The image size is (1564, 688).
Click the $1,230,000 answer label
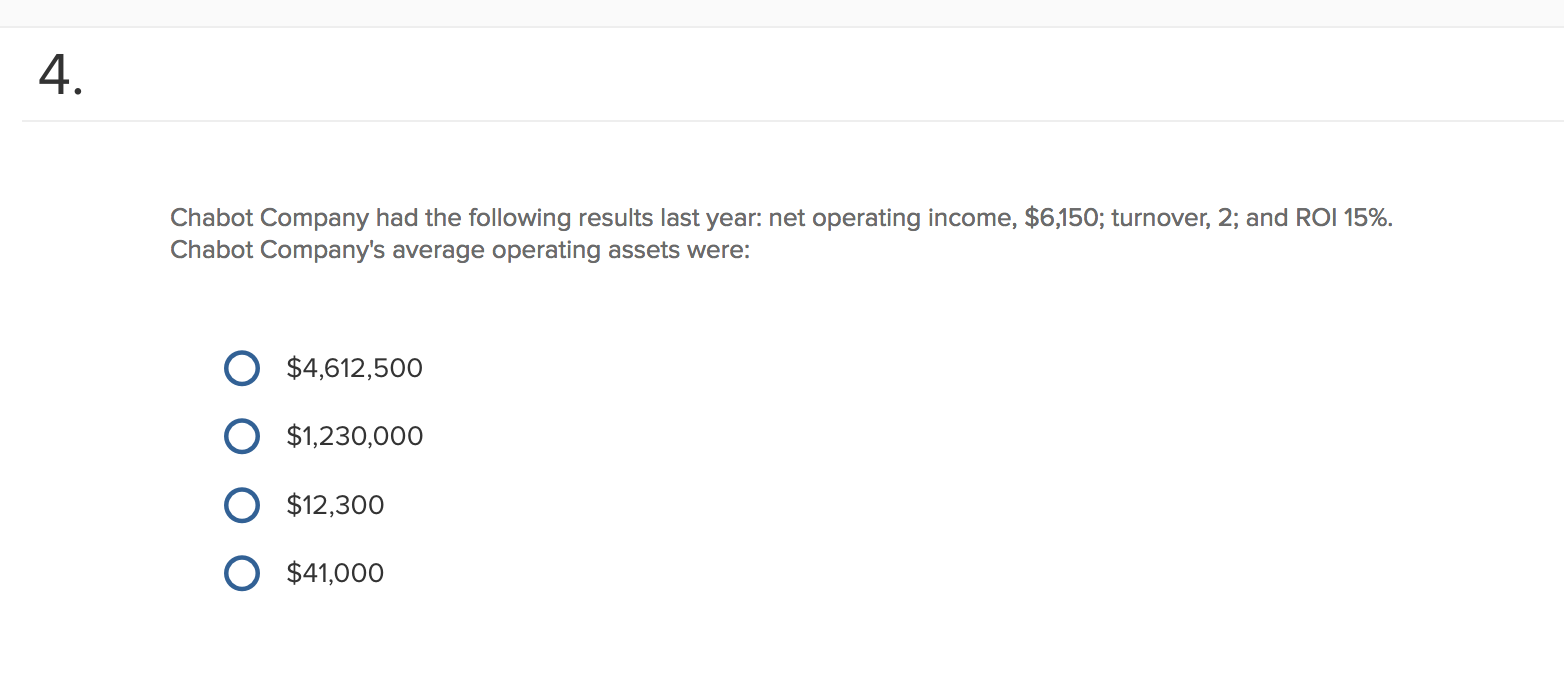click(354, 436)
